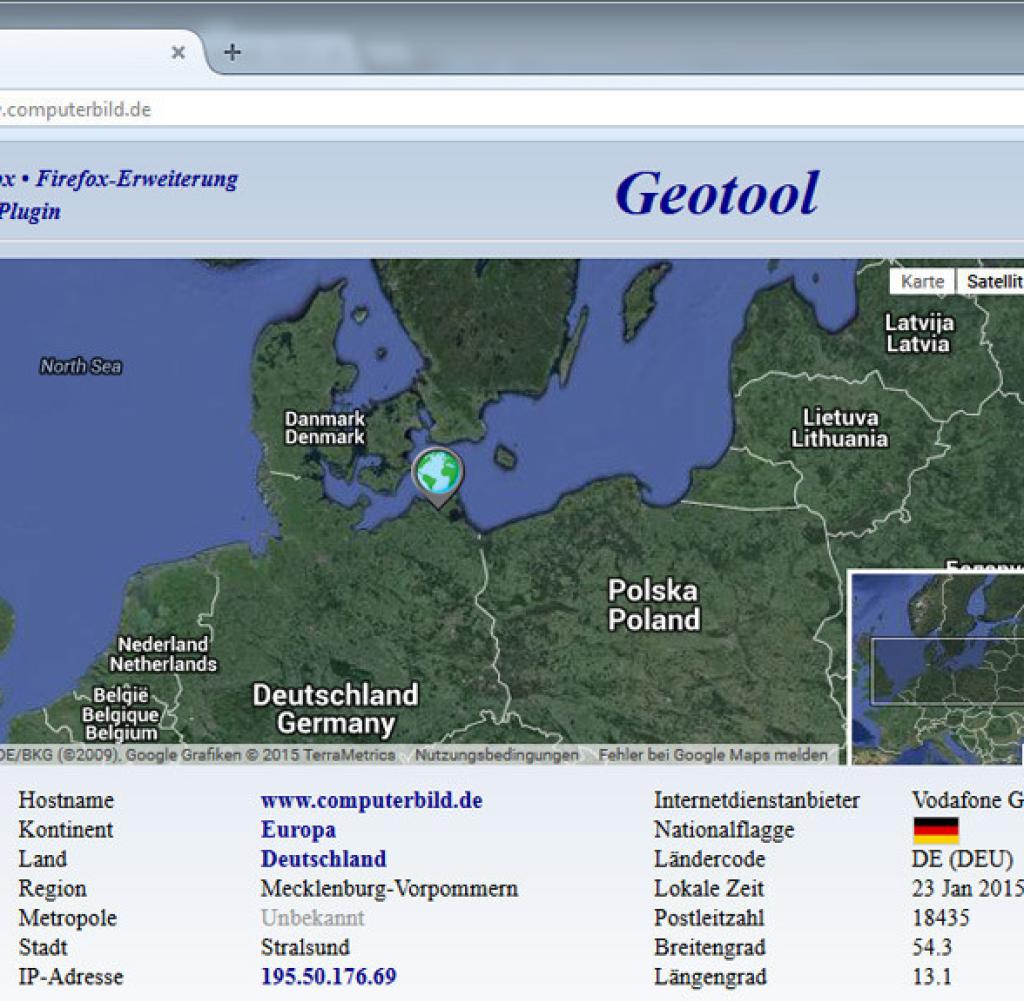1024x1001 pixels.
Task: Click the IP-Adresse label
Action: [71, 977]
